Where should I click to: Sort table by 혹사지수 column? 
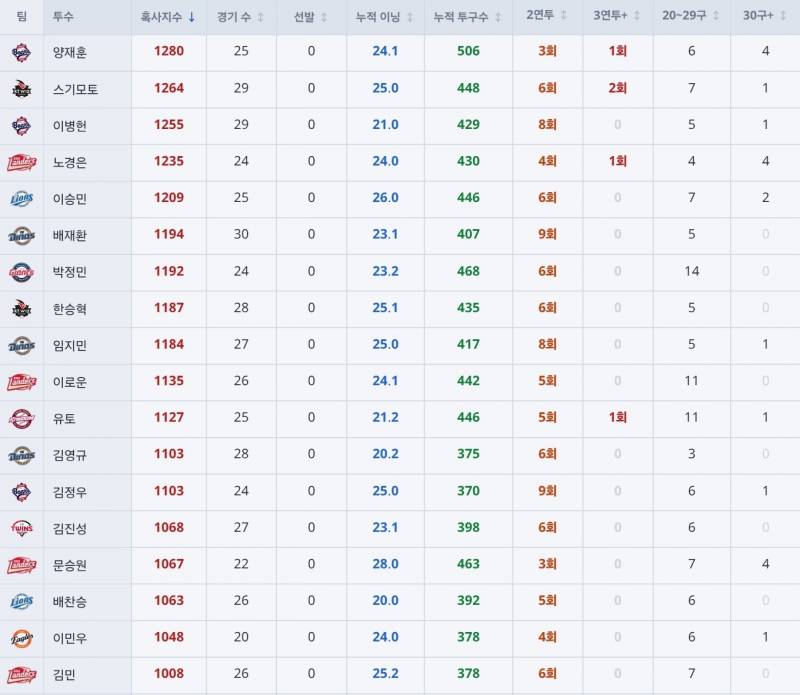click(168, 17)
